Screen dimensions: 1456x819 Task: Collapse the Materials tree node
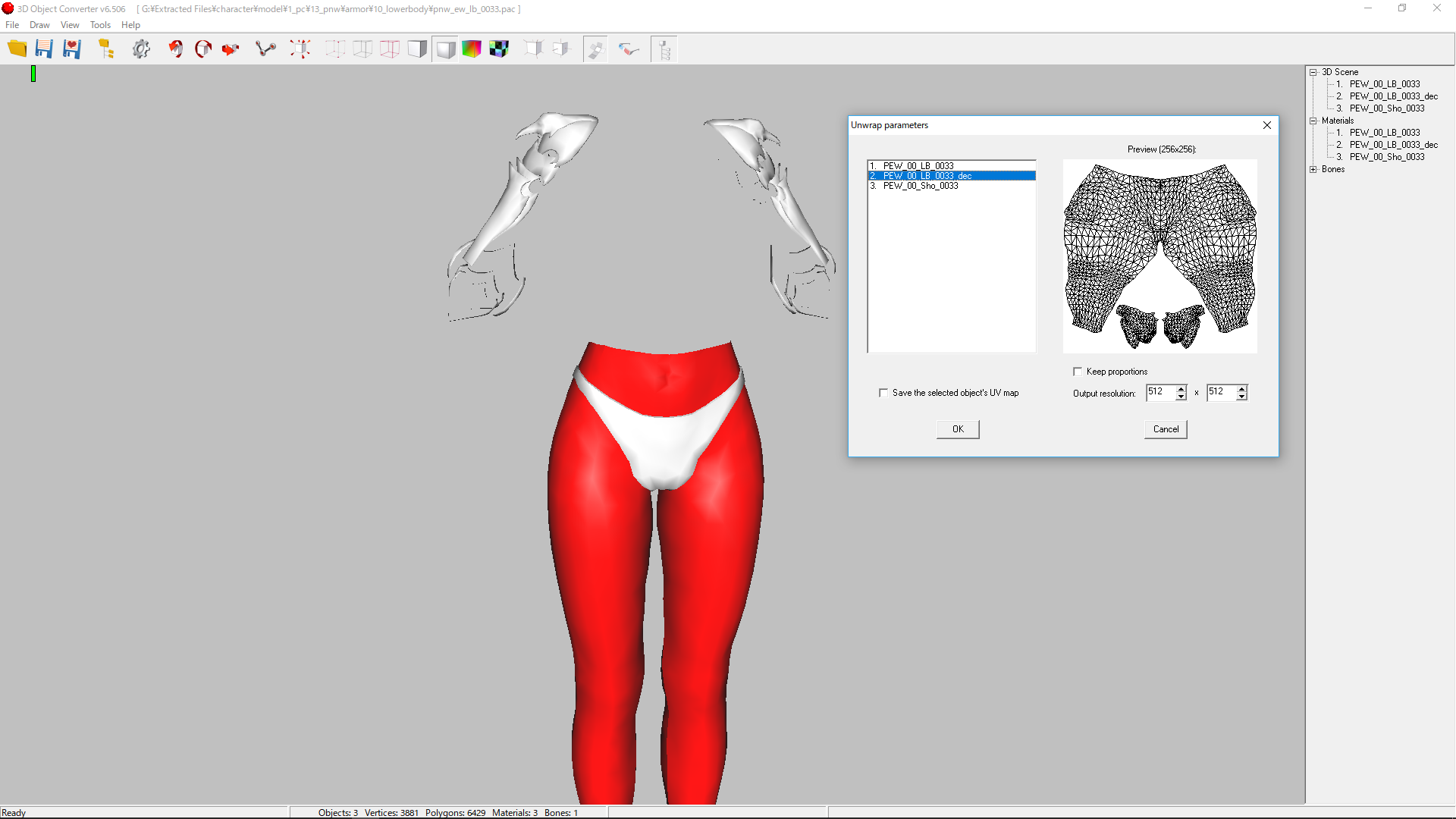click(1313, 121)
